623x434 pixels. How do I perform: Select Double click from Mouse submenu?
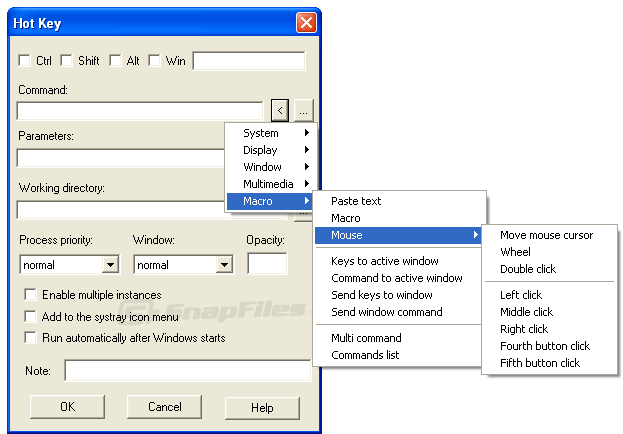(x=528, y=269)
